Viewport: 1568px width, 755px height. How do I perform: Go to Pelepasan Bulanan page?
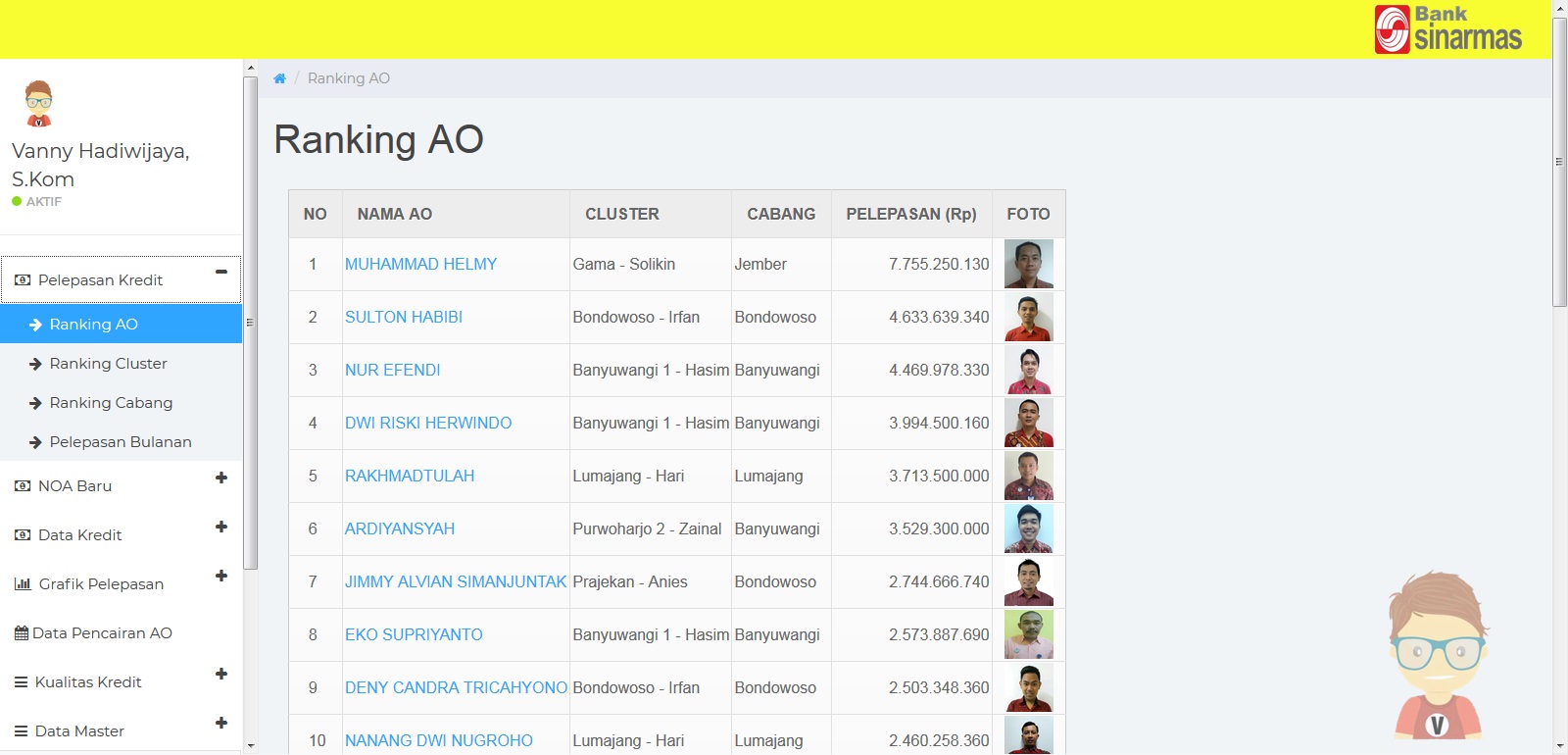120,442
